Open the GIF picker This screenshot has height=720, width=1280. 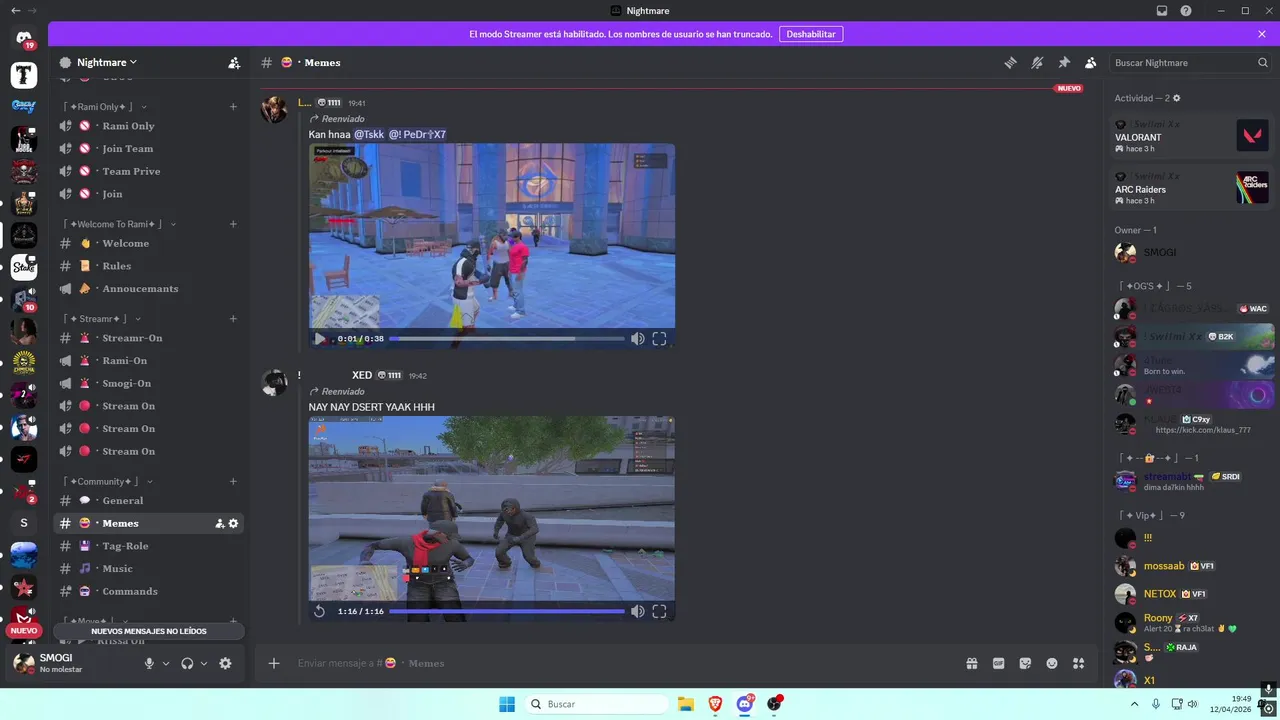tap(998, 663)
